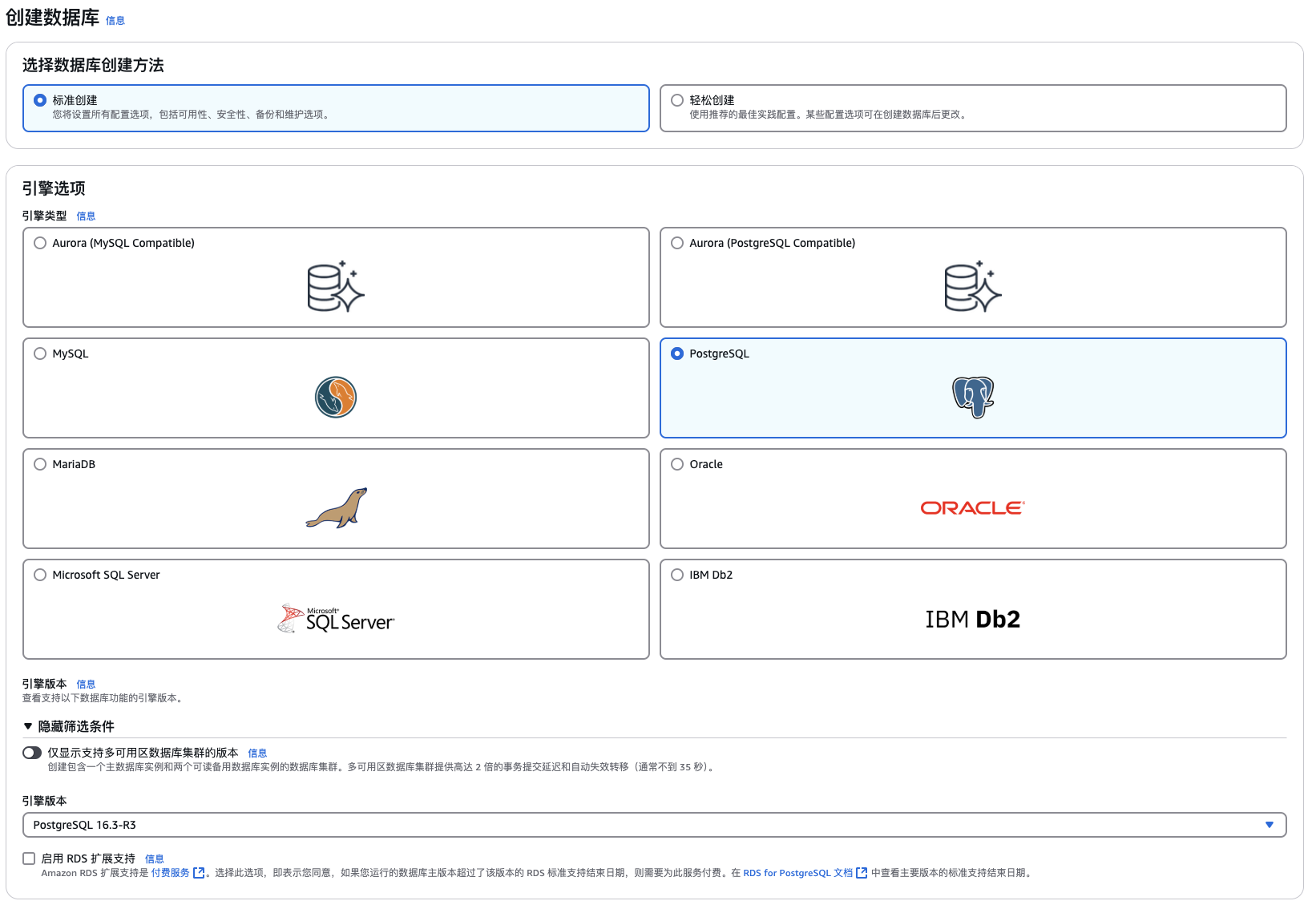The width and height of the screenshot is (1316, 909).
Task: Click the MySQL dolphin logo
Action: coord(336,398)
